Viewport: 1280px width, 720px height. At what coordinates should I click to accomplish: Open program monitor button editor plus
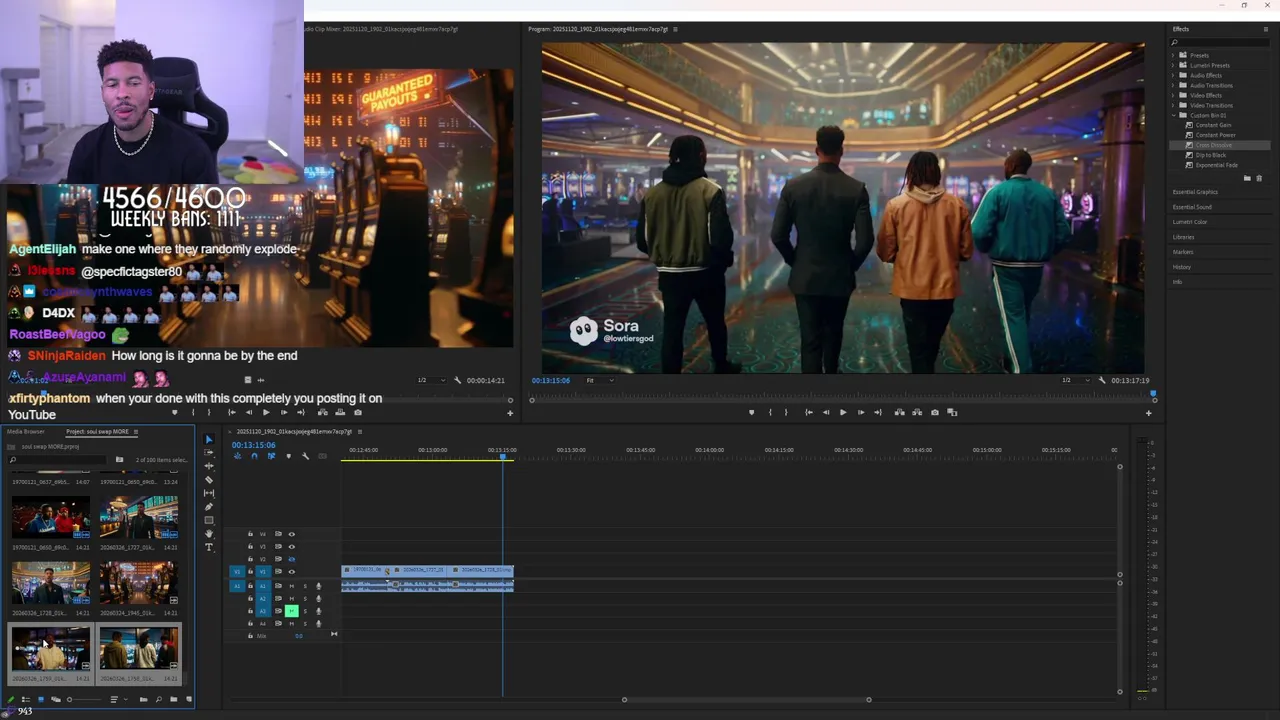coord(1148,413)
